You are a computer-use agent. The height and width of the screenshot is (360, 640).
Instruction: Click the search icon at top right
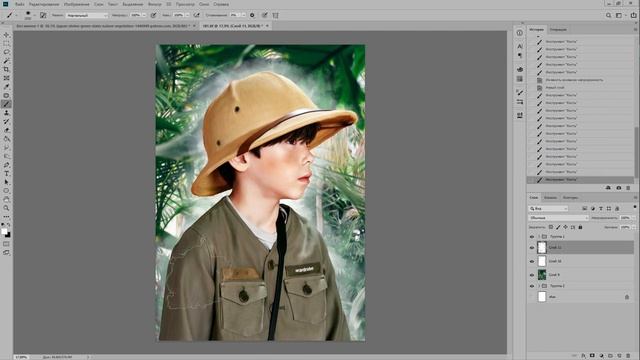point(609,15)
